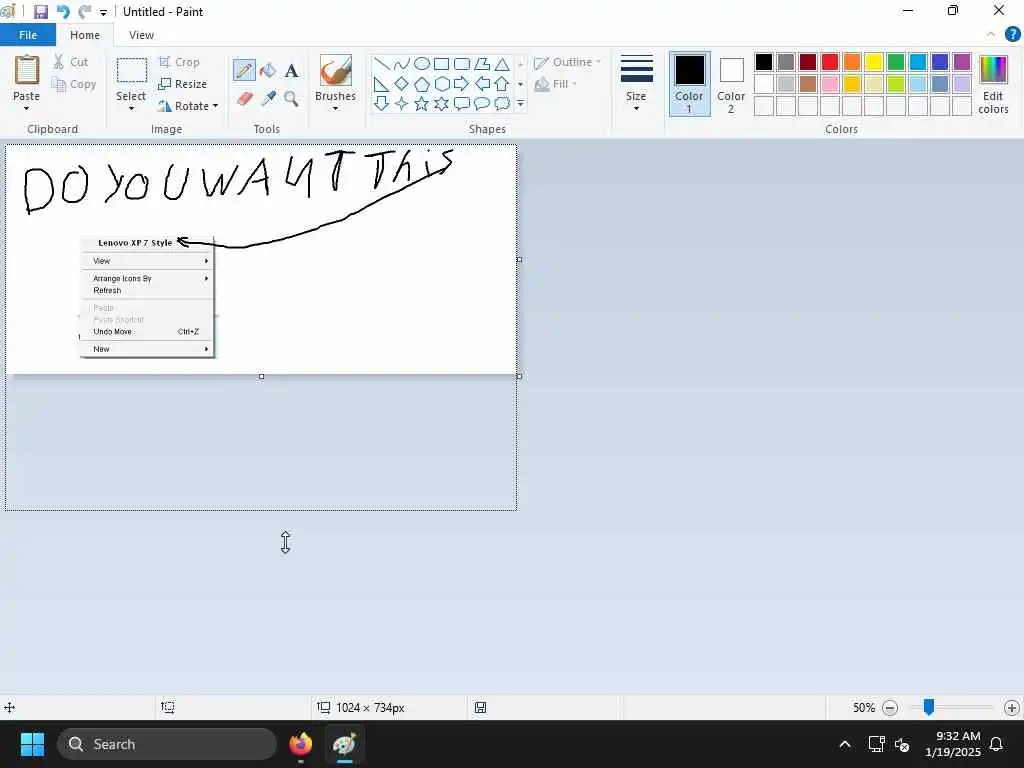Image resolution: width=1024 pixels, height=768 pixels.
Task: Expand the Rotate dropdown
Action: (216, 106)
